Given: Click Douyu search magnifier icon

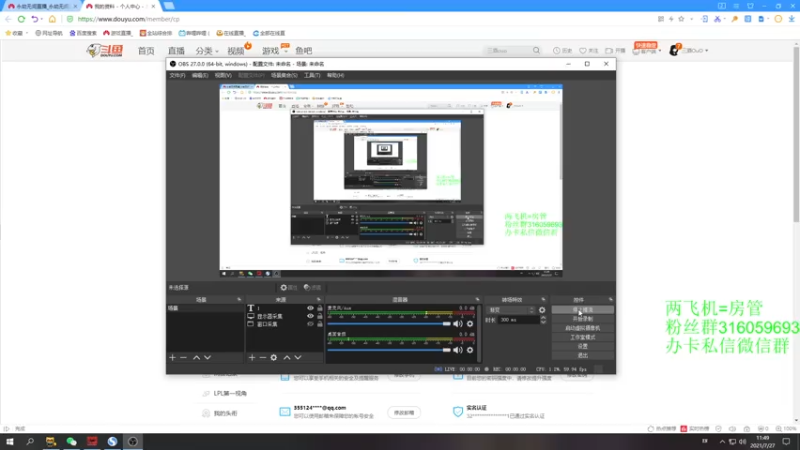Looking at the screenshot, I should click(536, 51).
